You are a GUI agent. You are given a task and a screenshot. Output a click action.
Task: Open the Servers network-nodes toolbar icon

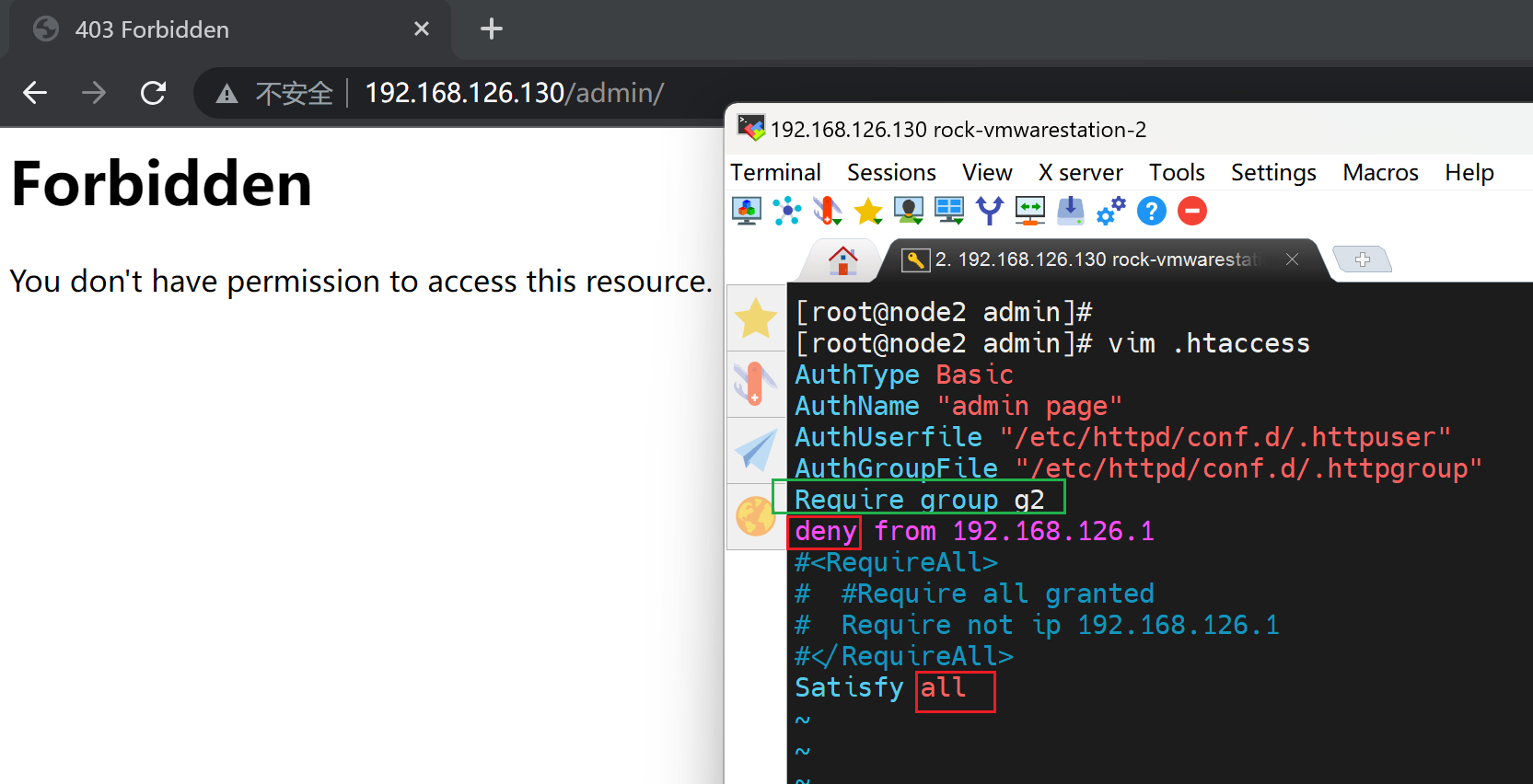pyautogui.click(x=787, y=211)
